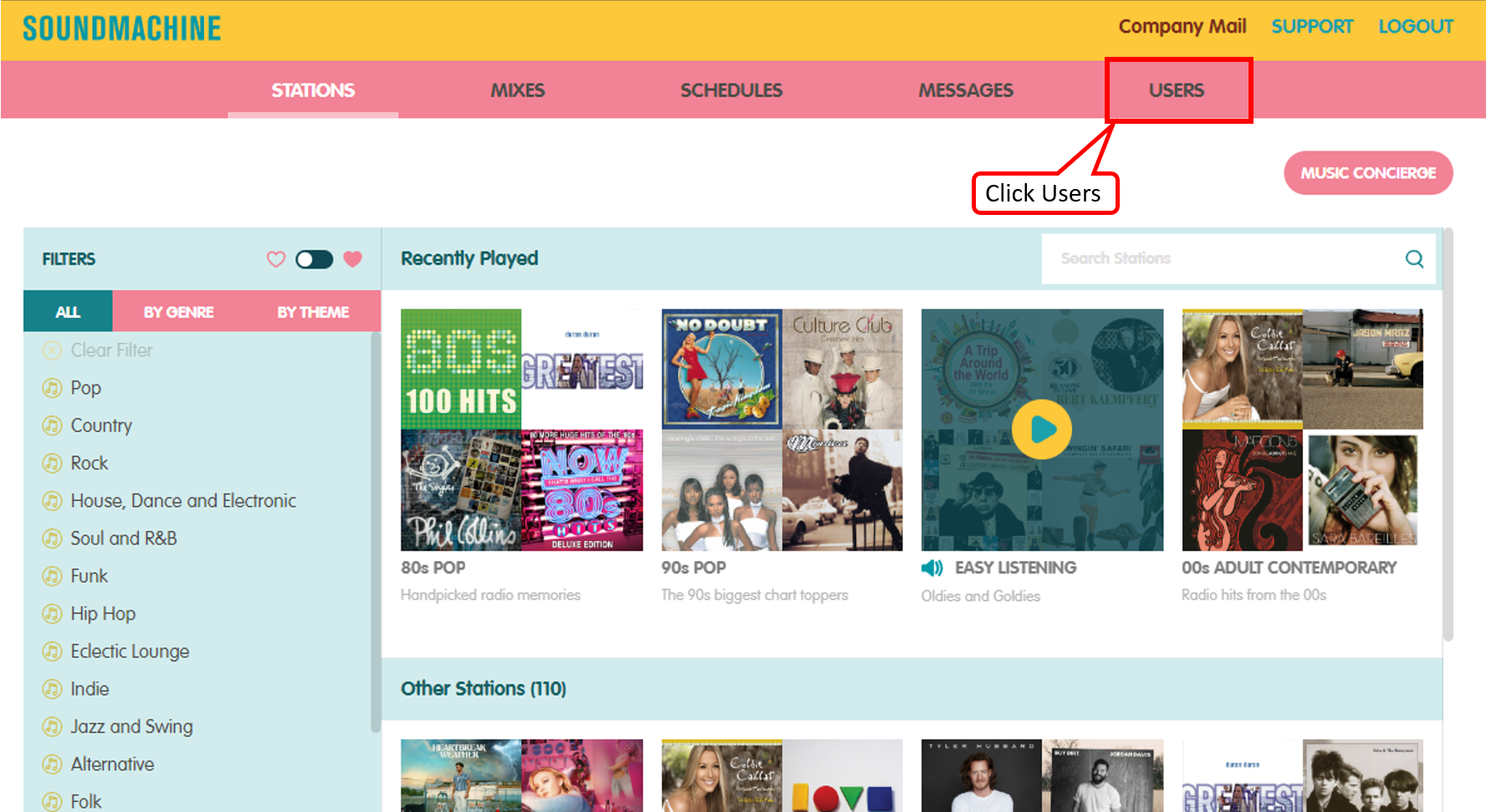This screenshot has width=1486, height=812.
Task: Click the filled heart icon in Filters
Action: (353, 259)
